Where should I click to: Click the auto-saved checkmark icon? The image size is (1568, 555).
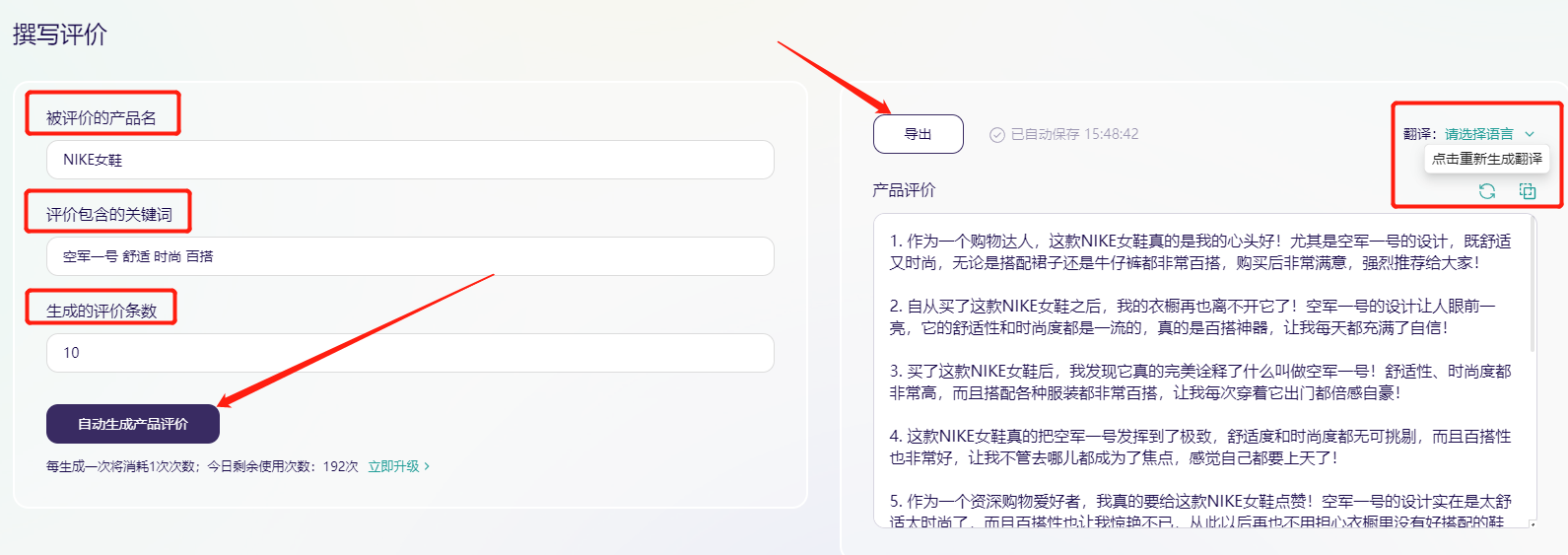point(997,135)
